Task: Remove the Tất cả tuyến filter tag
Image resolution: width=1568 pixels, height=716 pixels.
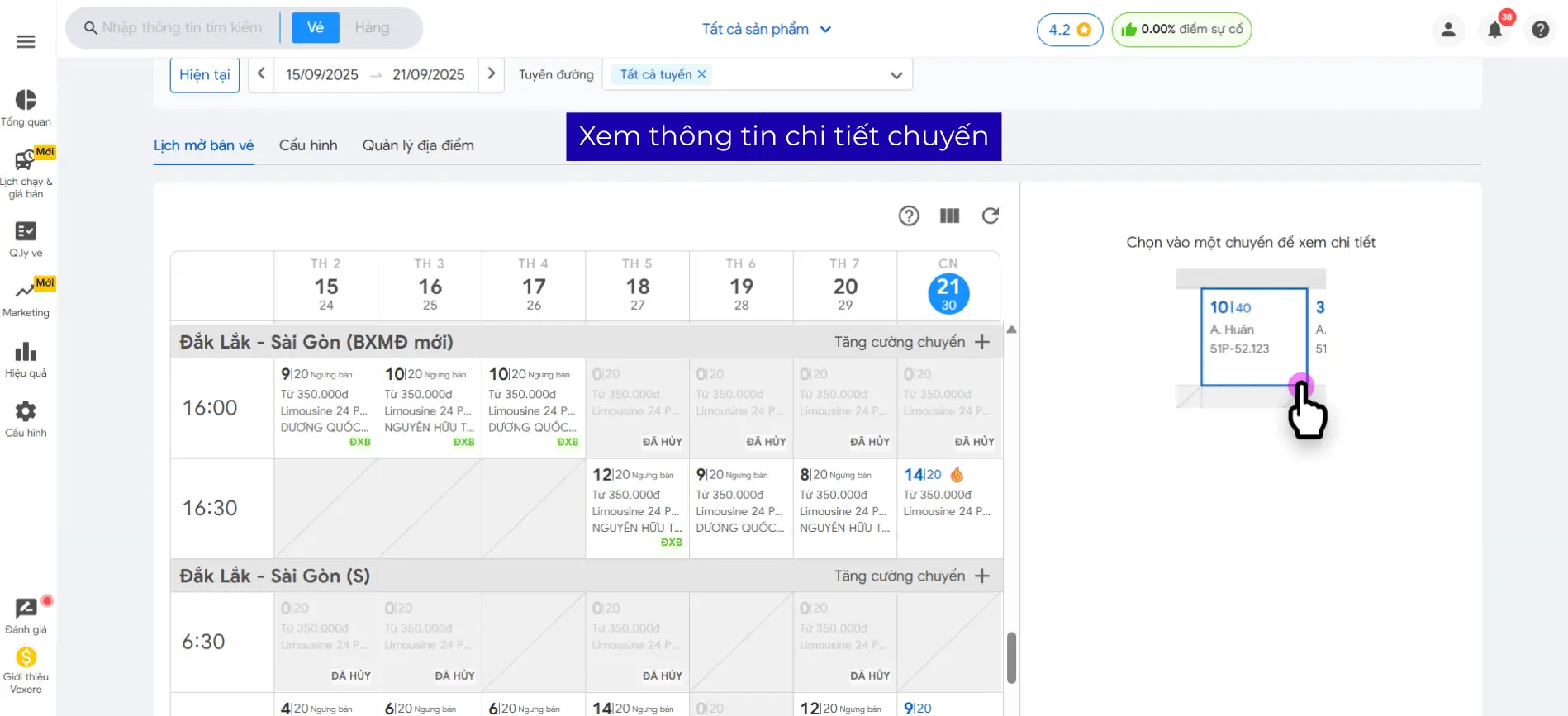Action: click(x=701, y=74)
